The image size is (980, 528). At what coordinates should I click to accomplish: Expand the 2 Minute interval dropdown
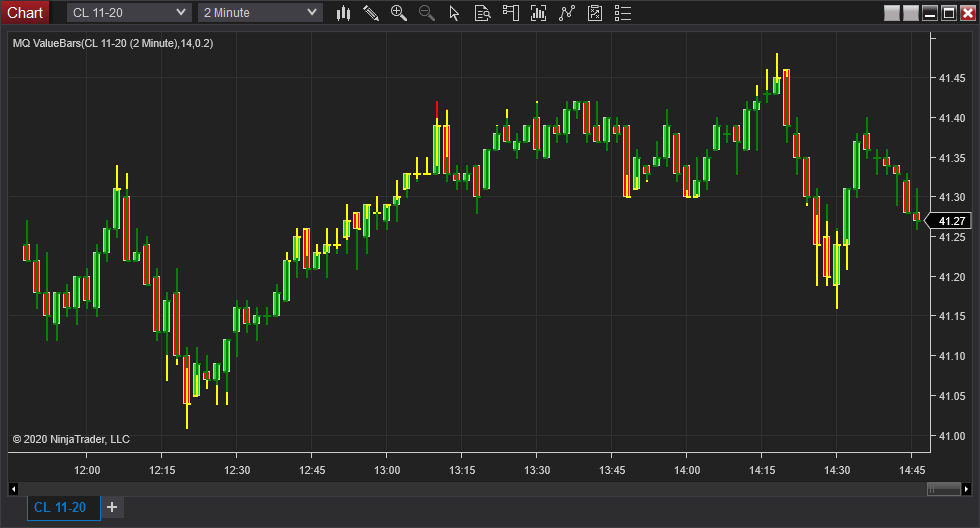260,12
